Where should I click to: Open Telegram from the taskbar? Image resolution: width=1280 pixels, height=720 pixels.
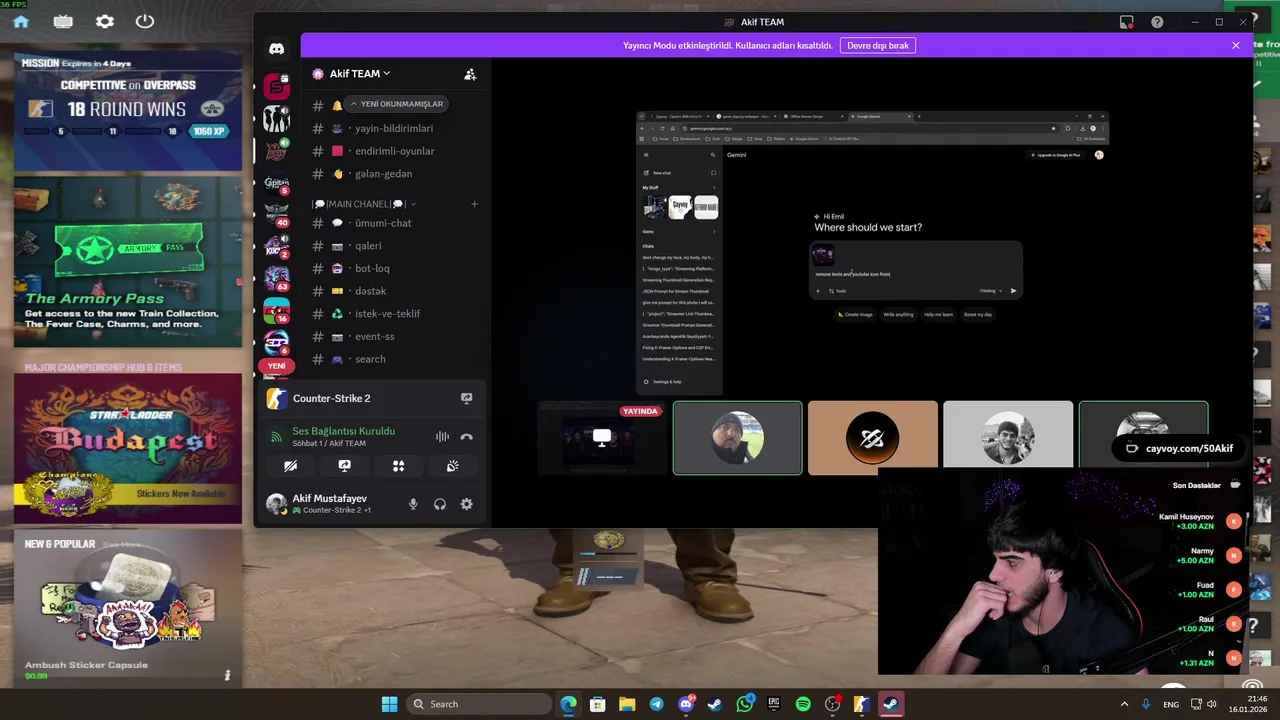656,704
